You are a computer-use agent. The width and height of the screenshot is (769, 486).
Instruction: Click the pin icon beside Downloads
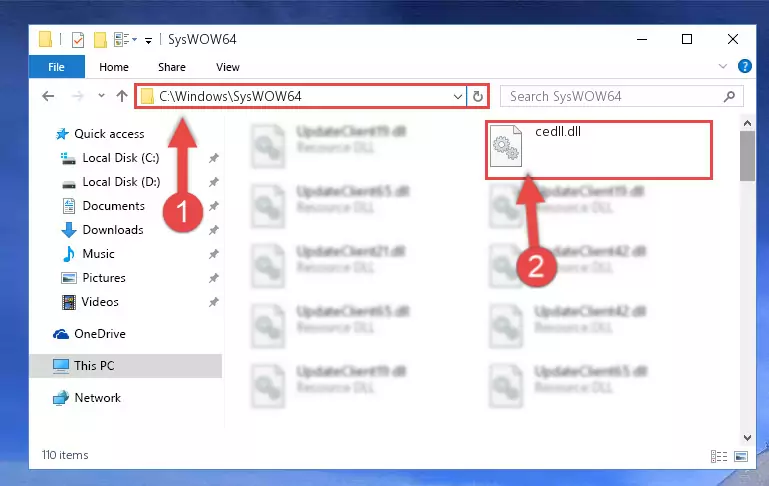pos(213,230)
